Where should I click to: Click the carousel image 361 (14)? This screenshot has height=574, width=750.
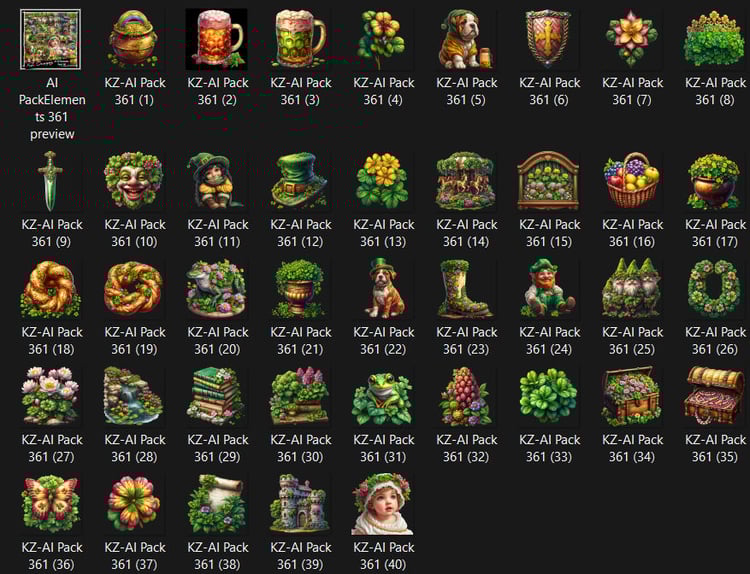(466, 181)
